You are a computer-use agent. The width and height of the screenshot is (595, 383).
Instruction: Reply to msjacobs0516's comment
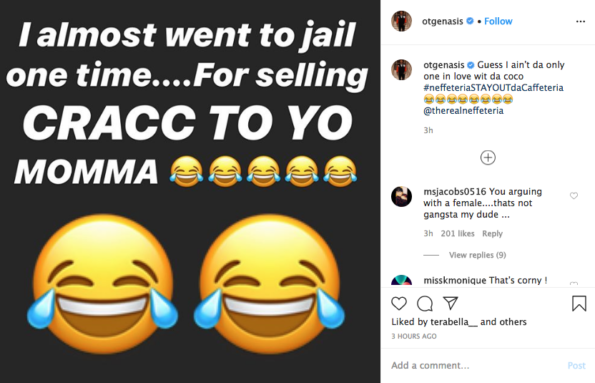(x=492, y=233)
